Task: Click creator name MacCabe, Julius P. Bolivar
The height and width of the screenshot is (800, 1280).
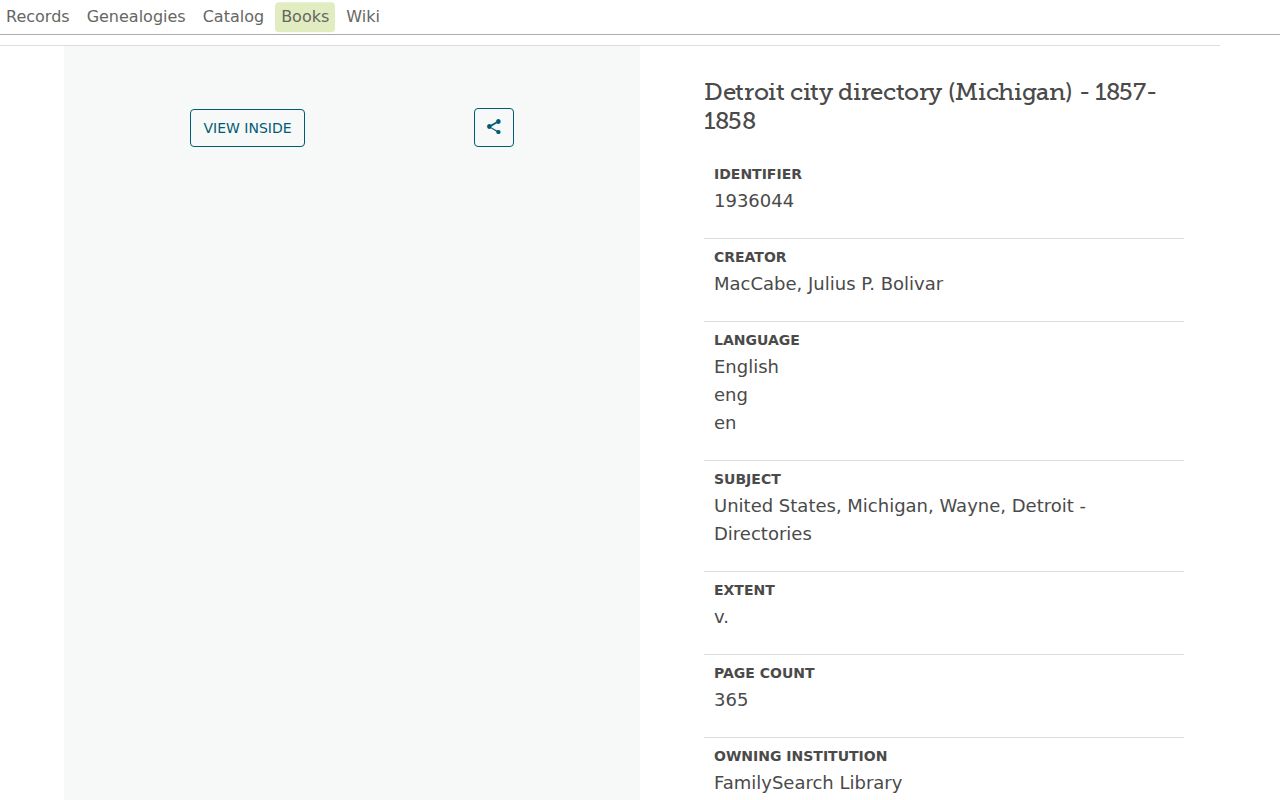Action: point(828,284)
